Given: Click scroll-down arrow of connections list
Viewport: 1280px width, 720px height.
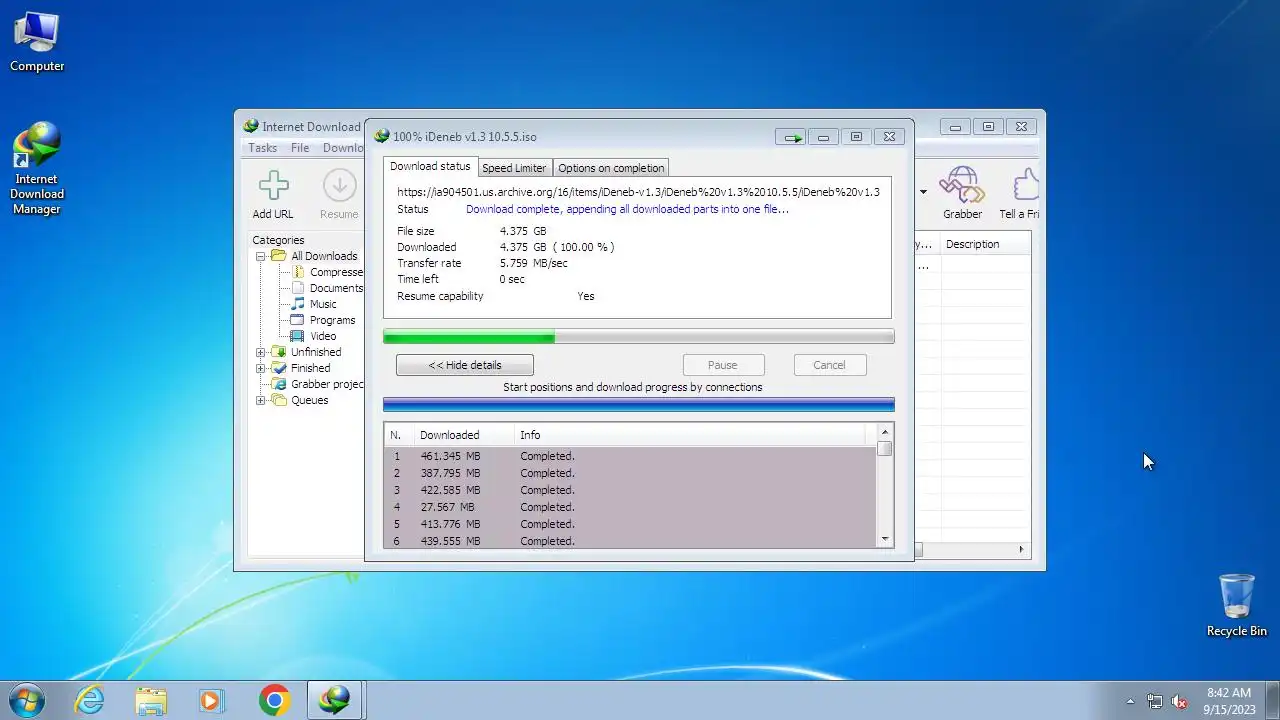Looking at the screenshot, I should [885, 539].
